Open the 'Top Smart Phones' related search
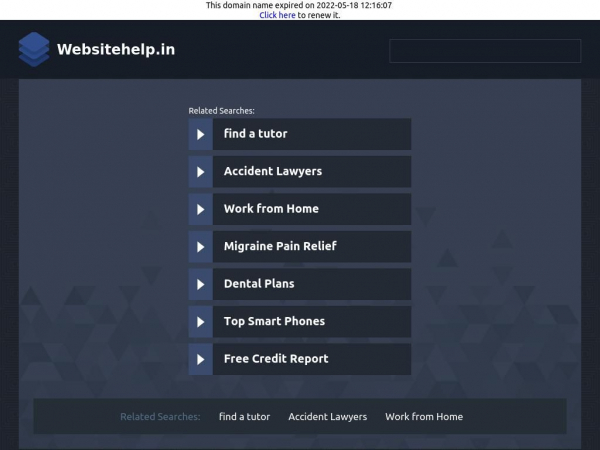 [x=274, y=322]
